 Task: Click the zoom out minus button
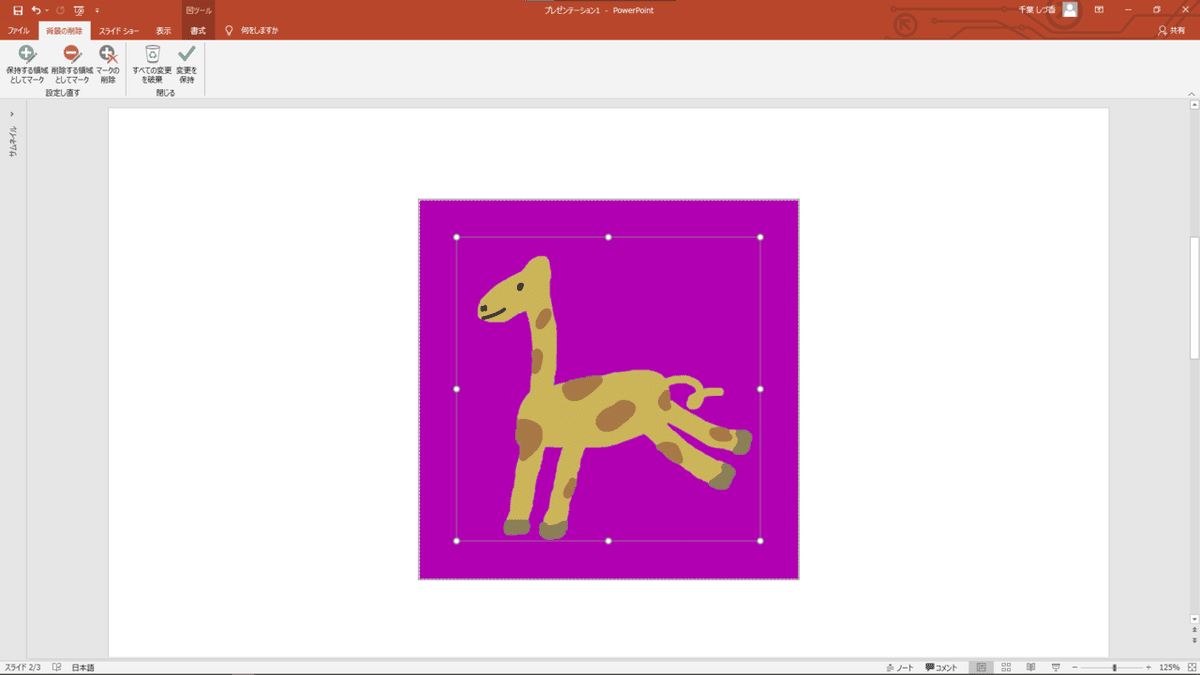[1074, 667]
